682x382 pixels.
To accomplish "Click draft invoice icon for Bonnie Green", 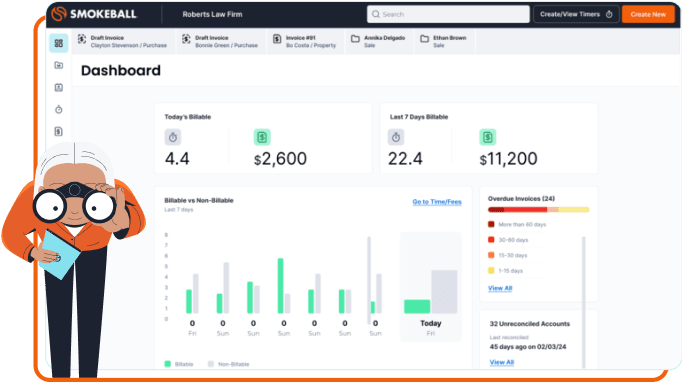I will pos(186,39).
